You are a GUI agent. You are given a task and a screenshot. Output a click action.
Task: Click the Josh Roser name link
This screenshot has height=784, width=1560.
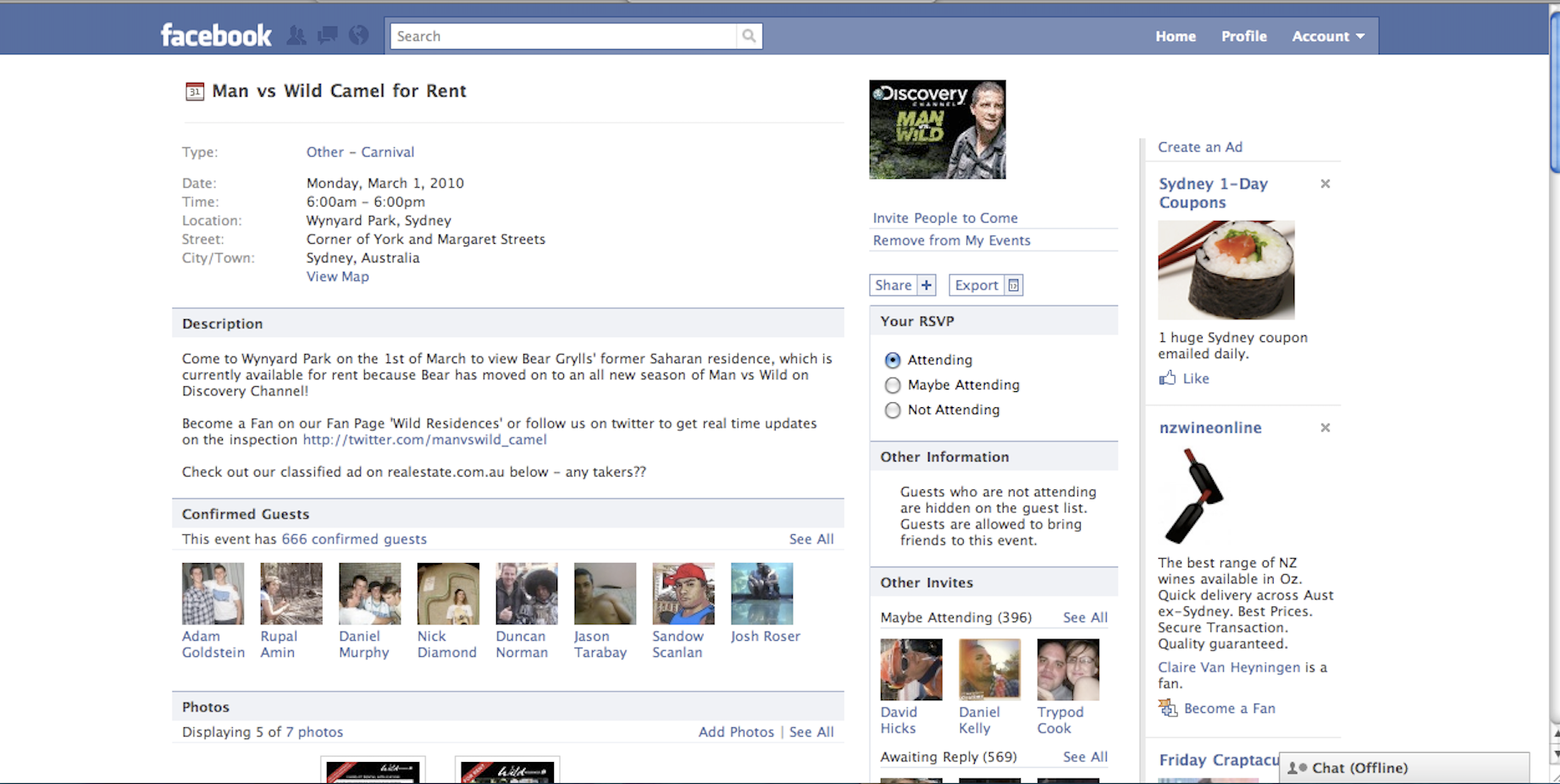click(766, 637)
